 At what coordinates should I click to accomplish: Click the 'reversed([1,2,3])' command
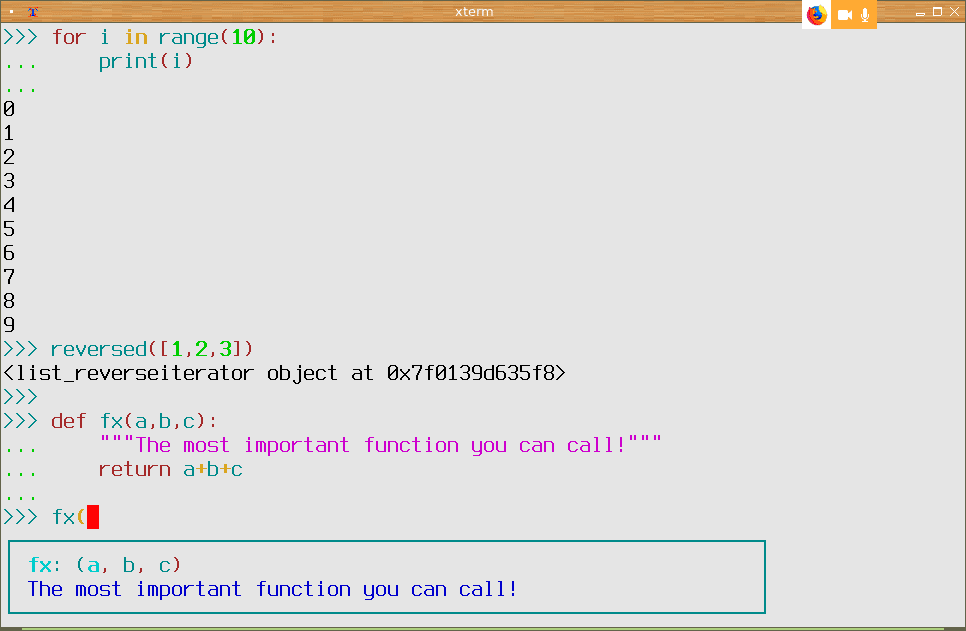152,349
